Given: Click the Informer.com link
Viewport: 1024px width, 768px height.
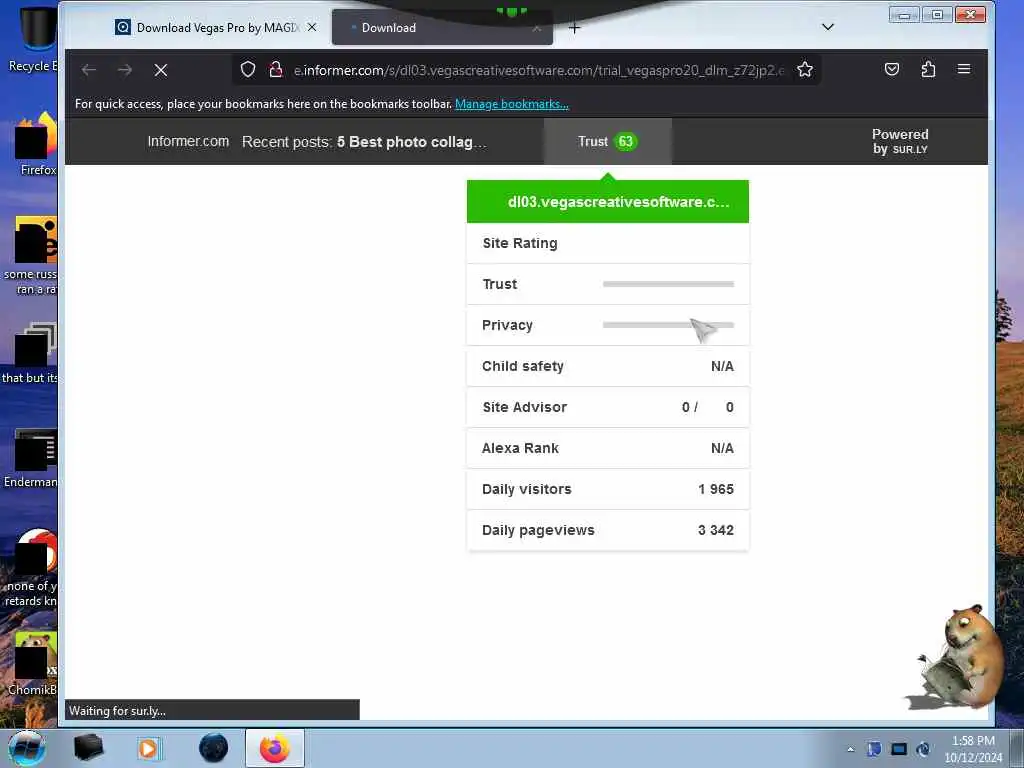Looking at the screenshot, I should (188, 141).
